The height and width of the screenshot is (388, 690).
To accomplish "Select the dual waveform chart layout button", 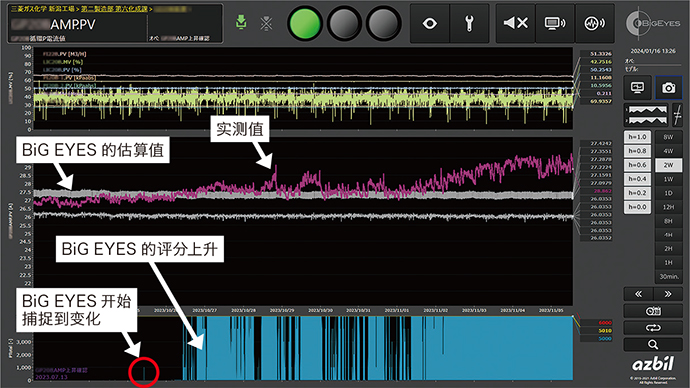I will coord(646,115).
